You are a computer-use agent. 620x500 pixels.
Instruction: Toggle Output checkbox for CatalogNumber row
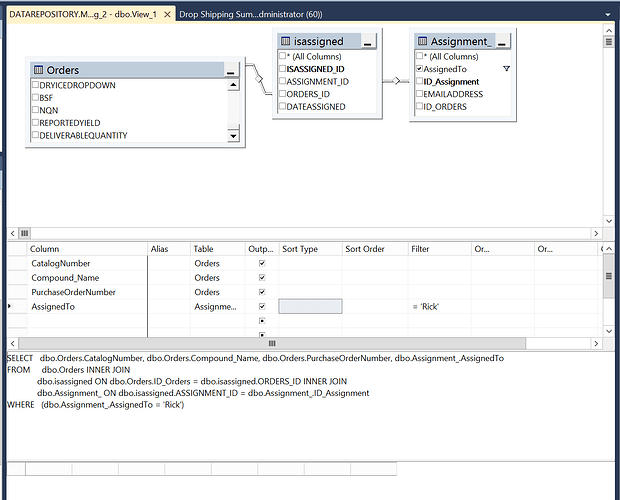click(x=262, y=263)
